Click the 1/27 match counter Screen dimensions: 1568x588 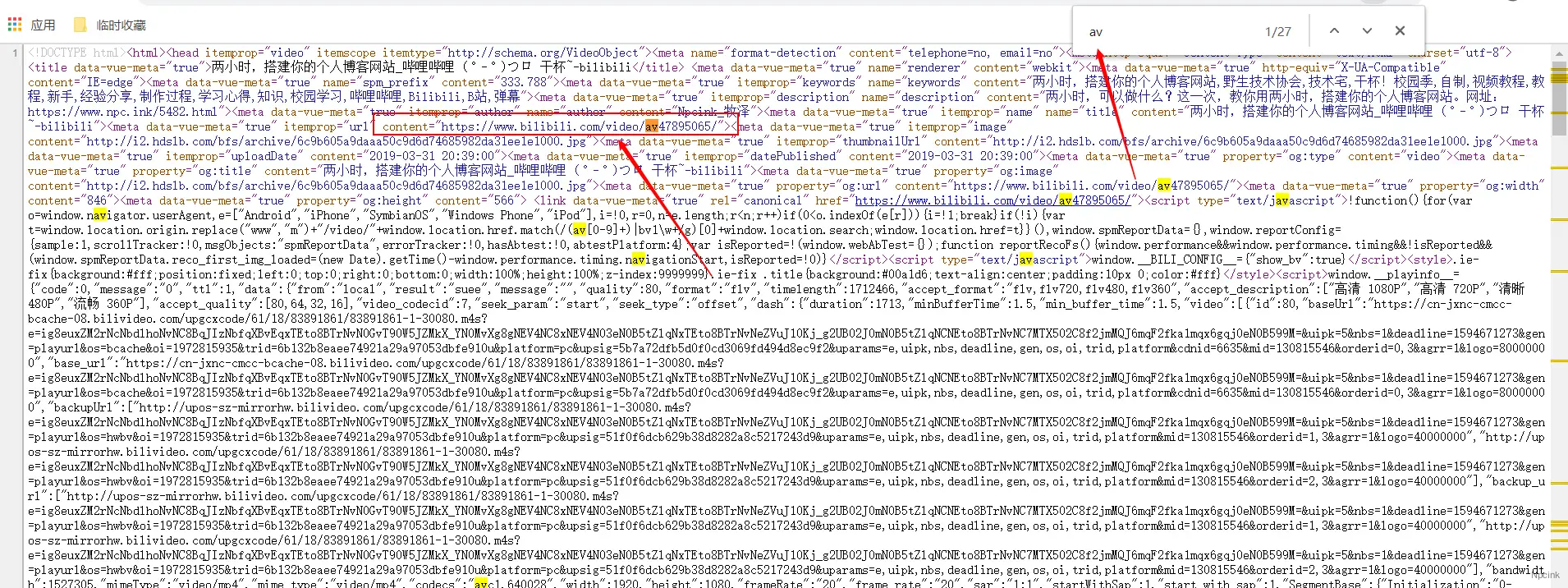[1277, 31]
